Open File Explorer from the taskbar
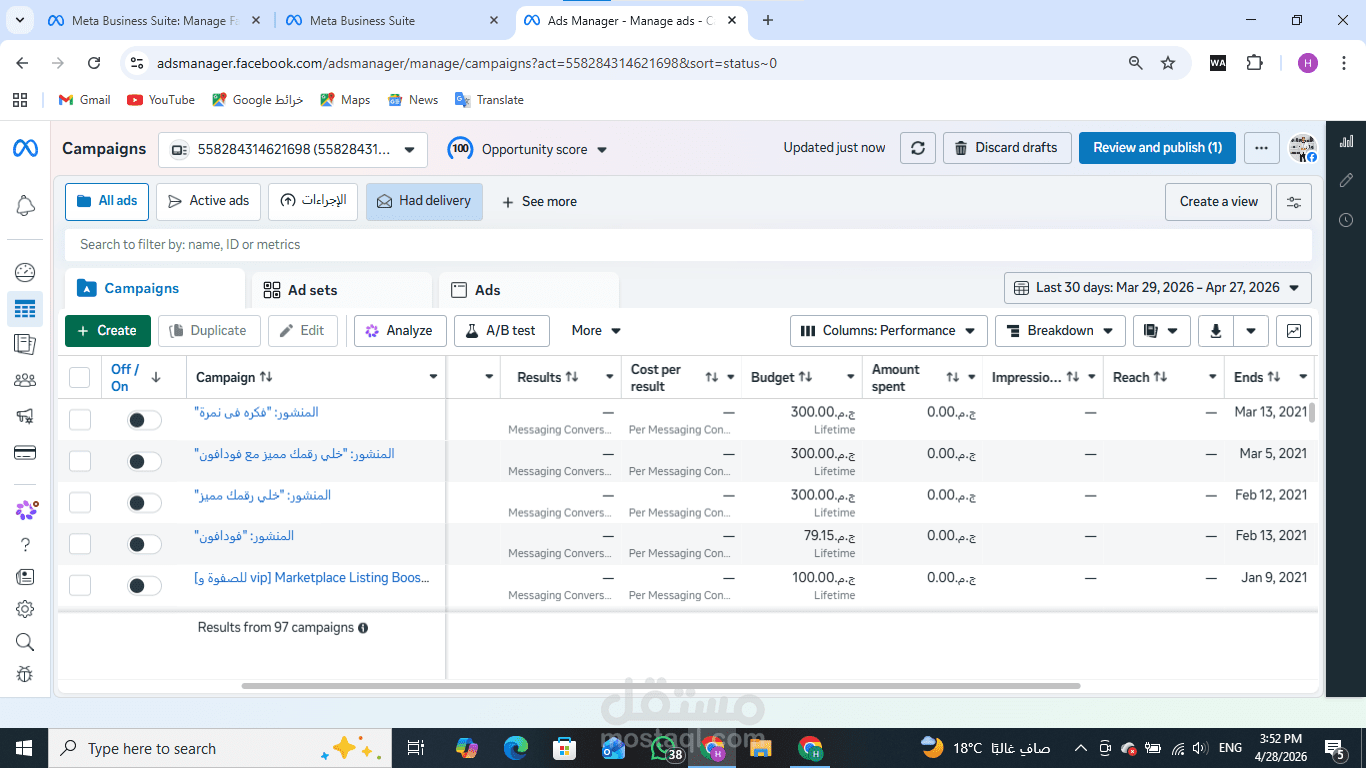1366x768 pixels. click(x=760, y=748)
